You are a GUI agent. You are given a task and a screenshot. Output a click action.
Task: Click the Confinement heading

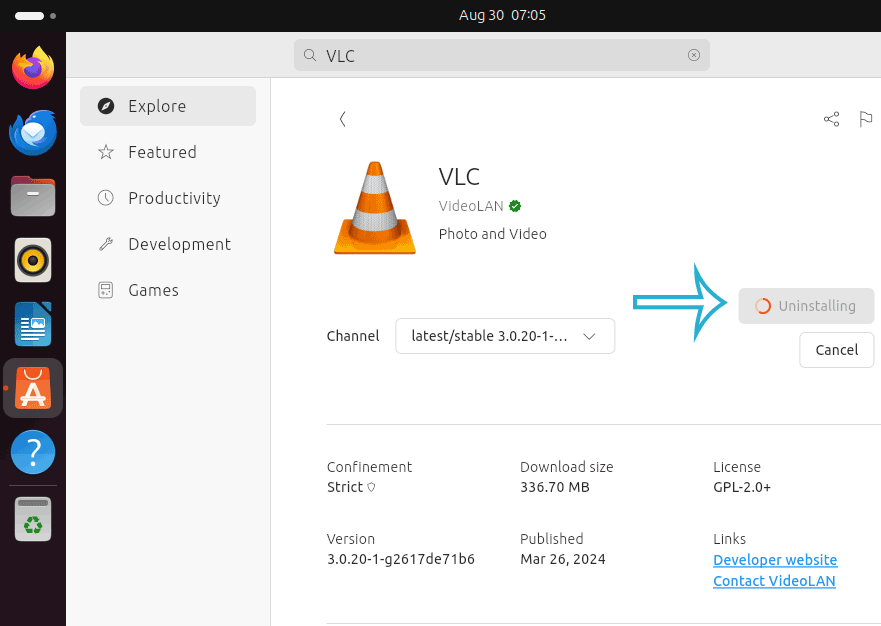(369, 467)
